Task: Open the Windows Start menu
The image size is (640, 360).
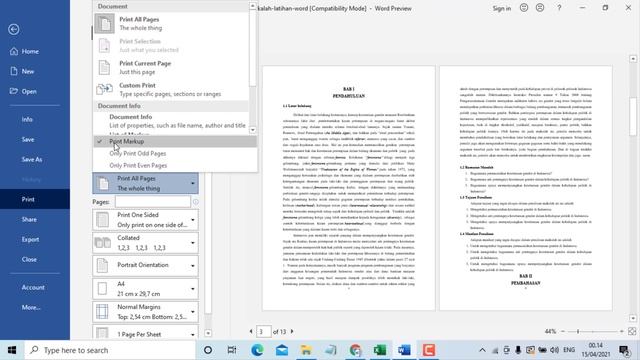Action: point(12,350)
